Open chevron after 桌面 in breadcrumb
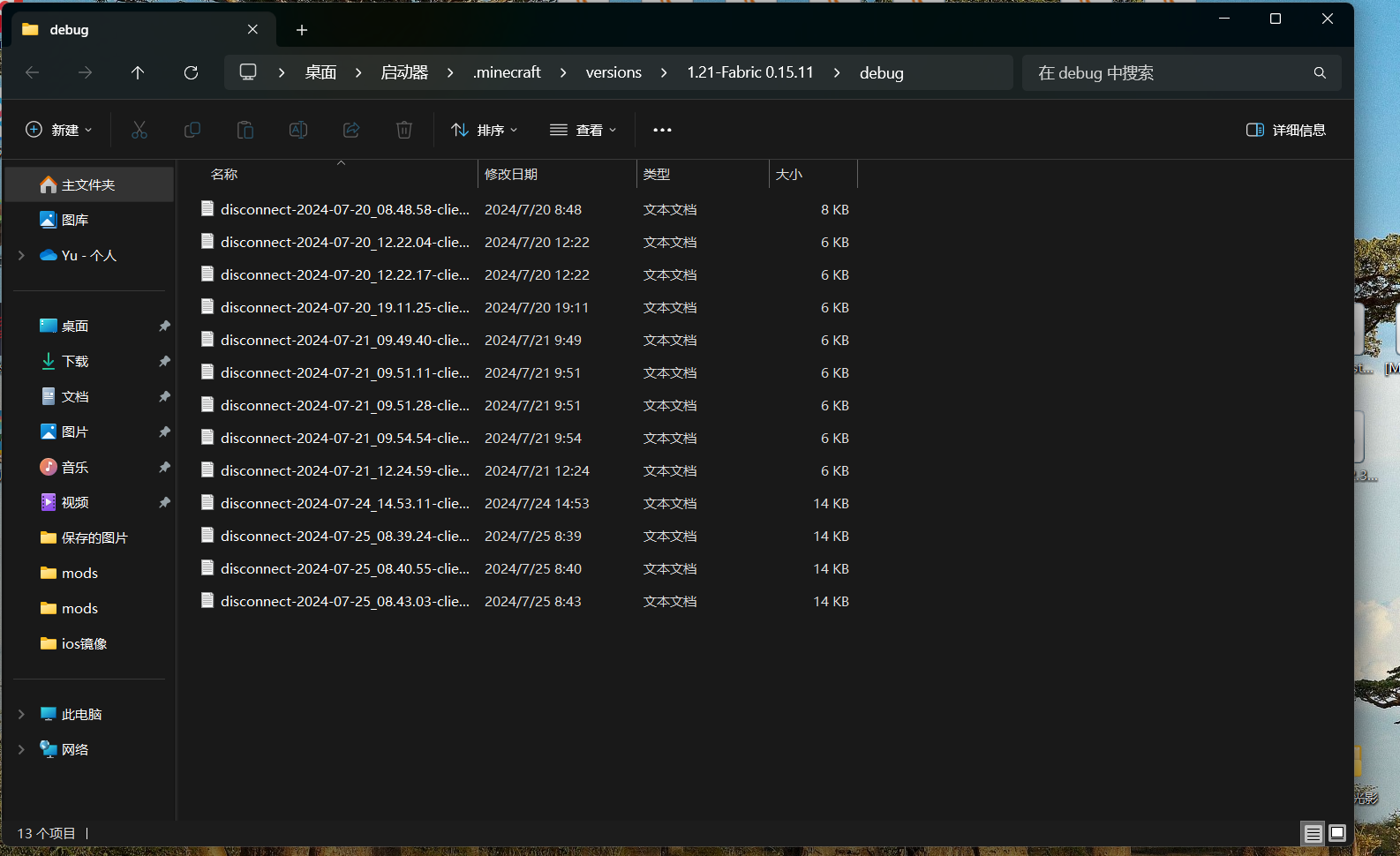 pos(358,72)
